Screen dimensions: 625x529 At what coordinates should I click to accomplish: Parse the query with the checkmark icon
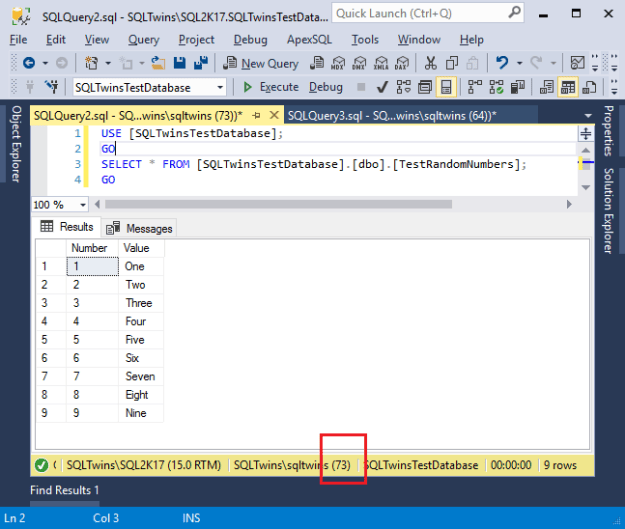pos(382,87)
